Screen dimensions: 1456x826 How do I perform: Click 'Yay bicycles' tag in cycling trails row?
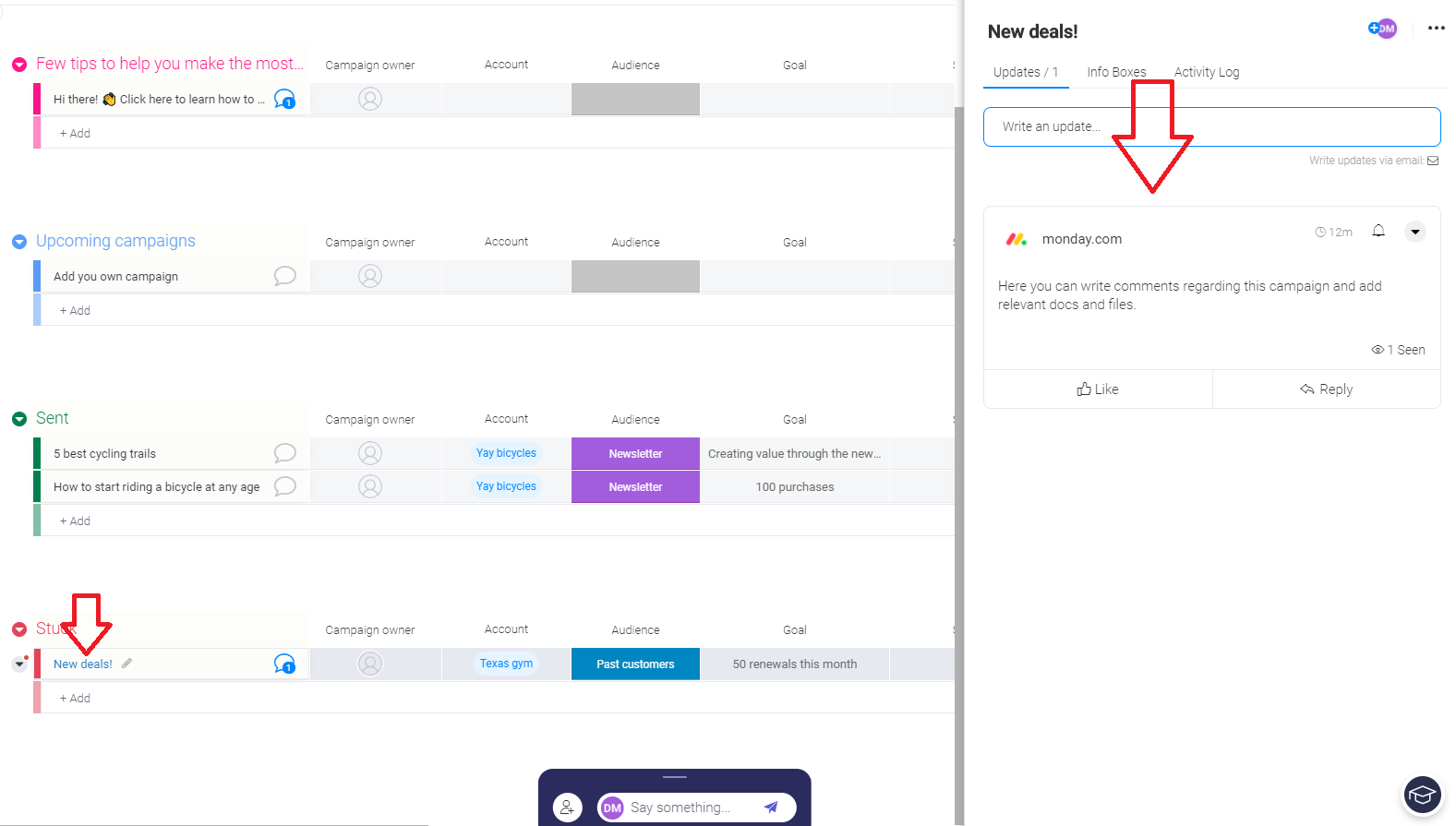coord(506,453)
